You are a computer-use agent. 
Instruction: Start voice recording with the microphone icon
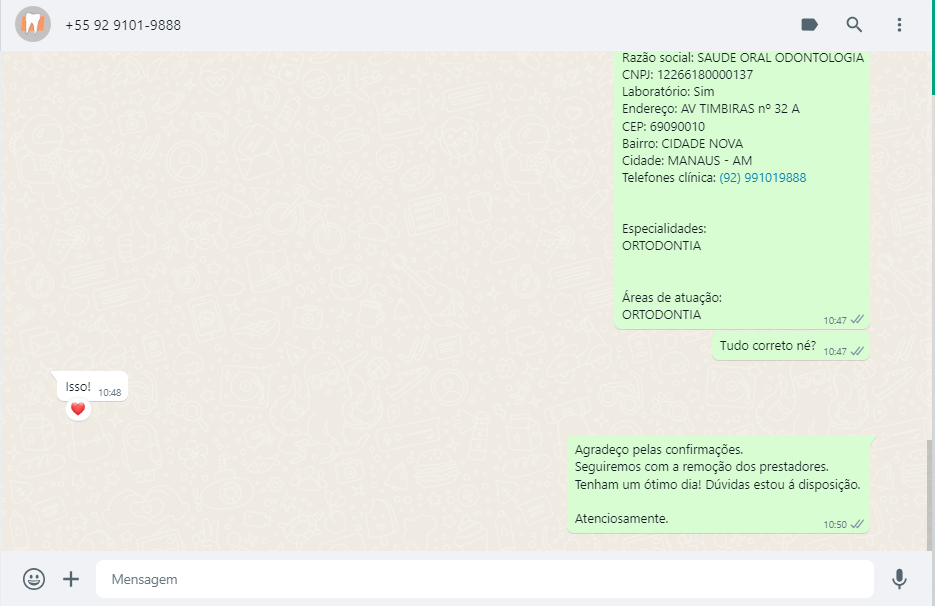[x=899, y=579]
